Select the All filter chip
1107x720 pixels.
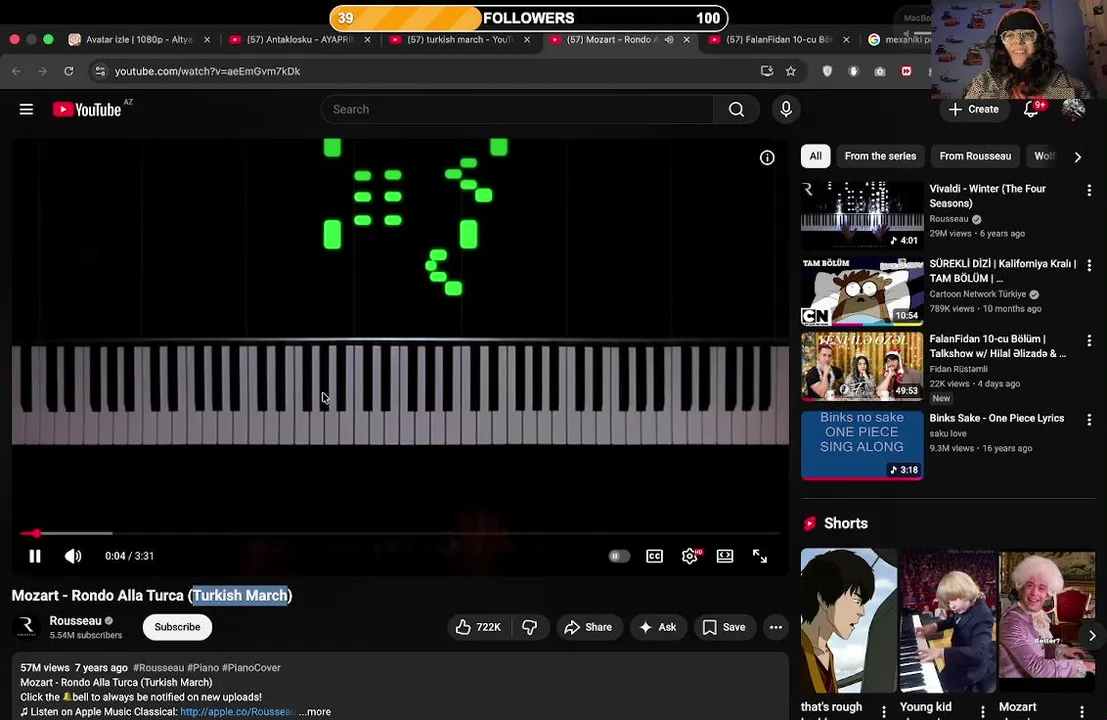[x=815, y=156]
